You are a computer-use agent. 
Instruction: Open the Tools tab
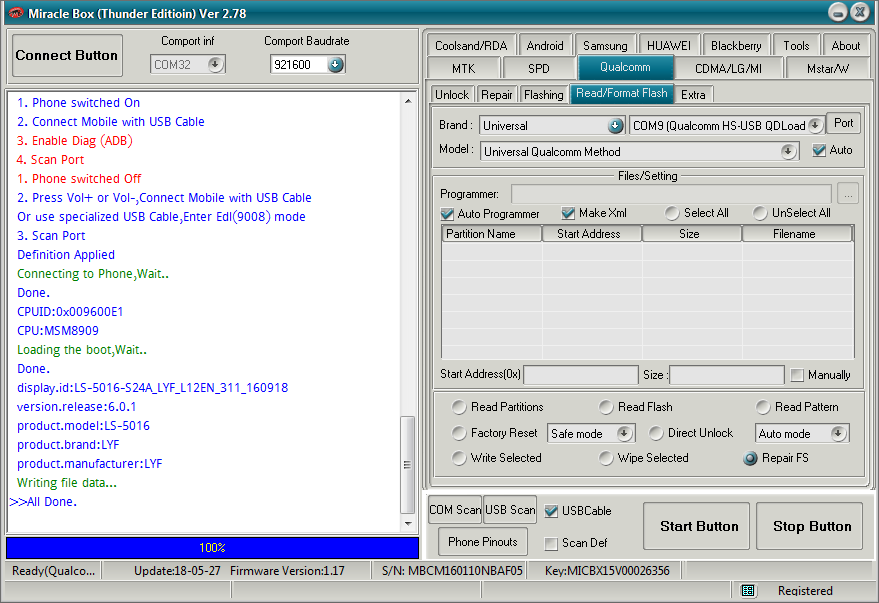[x=796, y=45]
